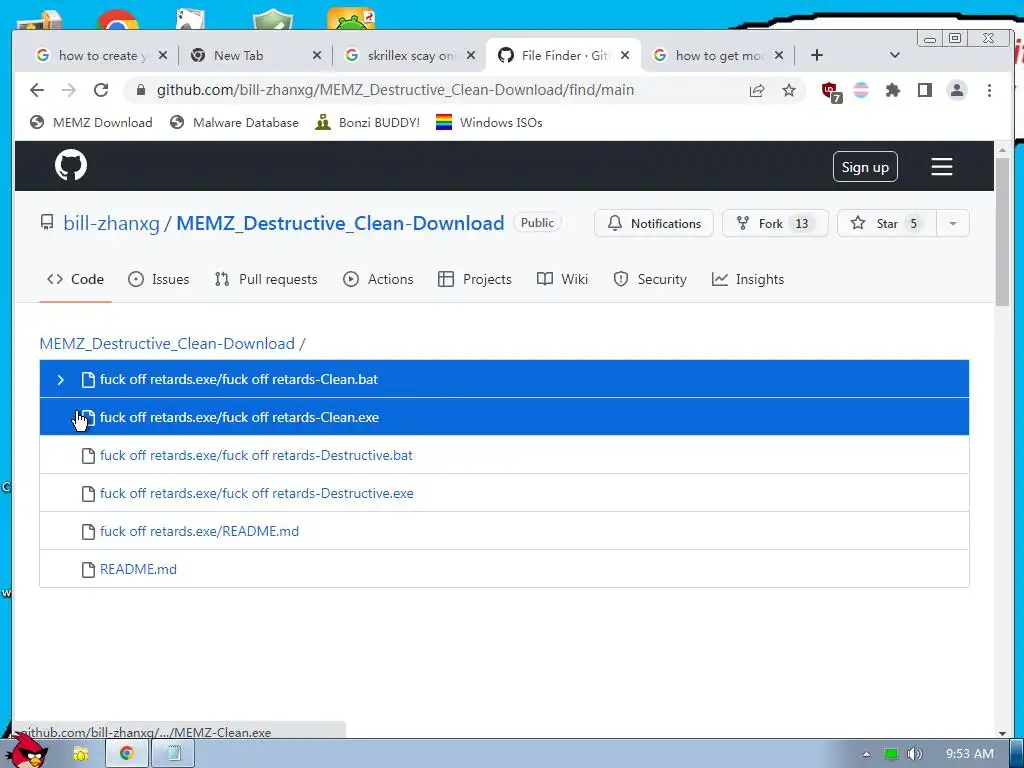Click the file icon beside retards-Destructive.bat
The width and height of the screenshot is (1024, 768).
pos(88,456)
